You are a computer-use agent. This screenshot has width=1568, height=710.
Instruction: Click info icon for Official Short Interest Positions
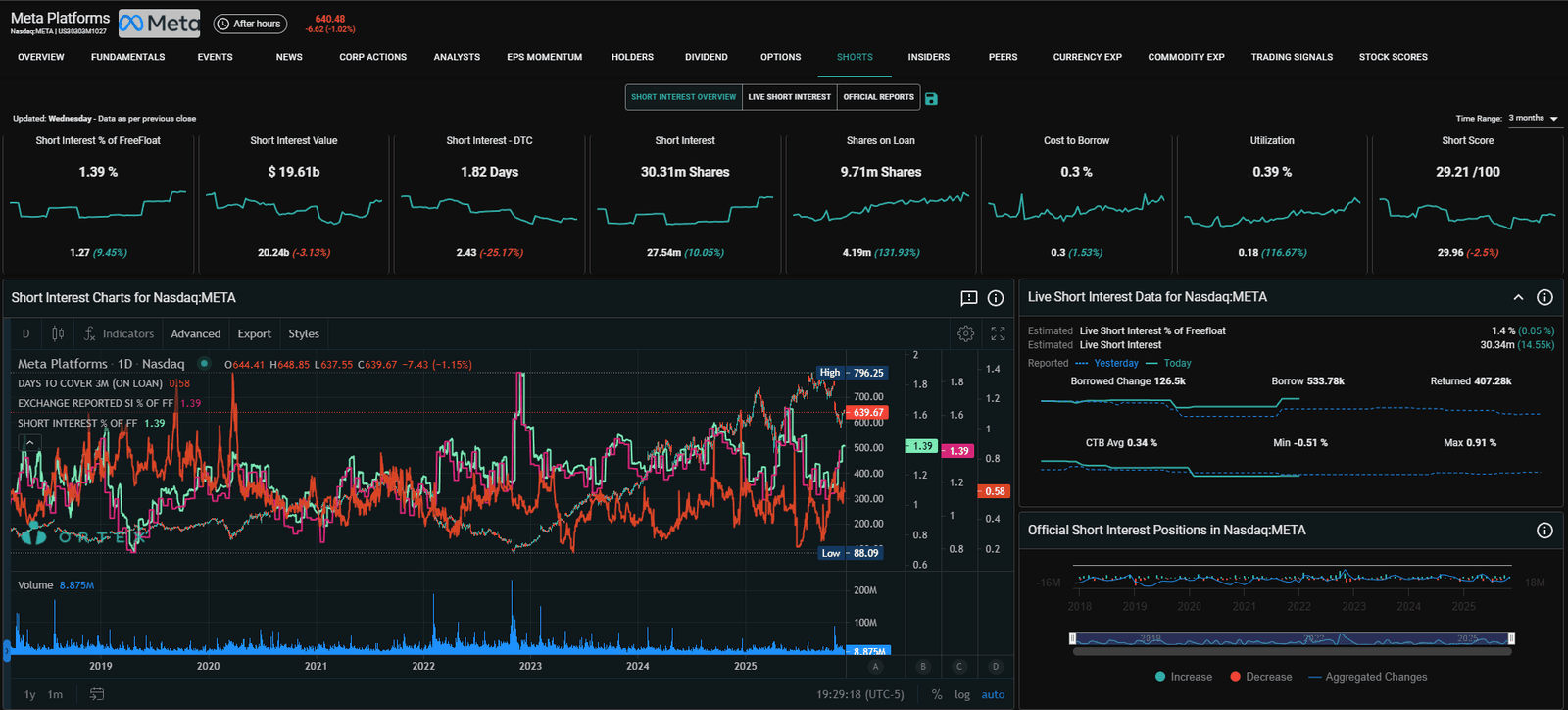point(1544,531)
